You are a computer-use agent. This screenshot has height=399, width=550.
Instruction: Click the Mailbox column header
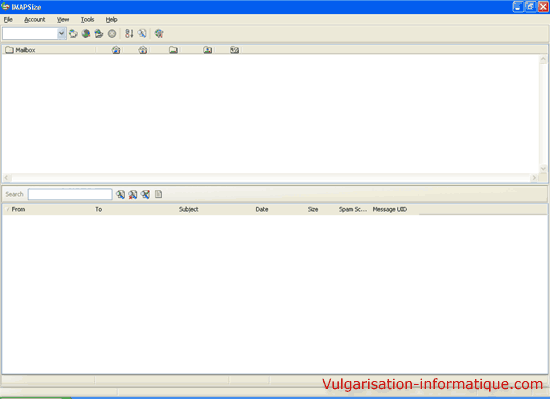pyautogui.click(x=49, y=50)
